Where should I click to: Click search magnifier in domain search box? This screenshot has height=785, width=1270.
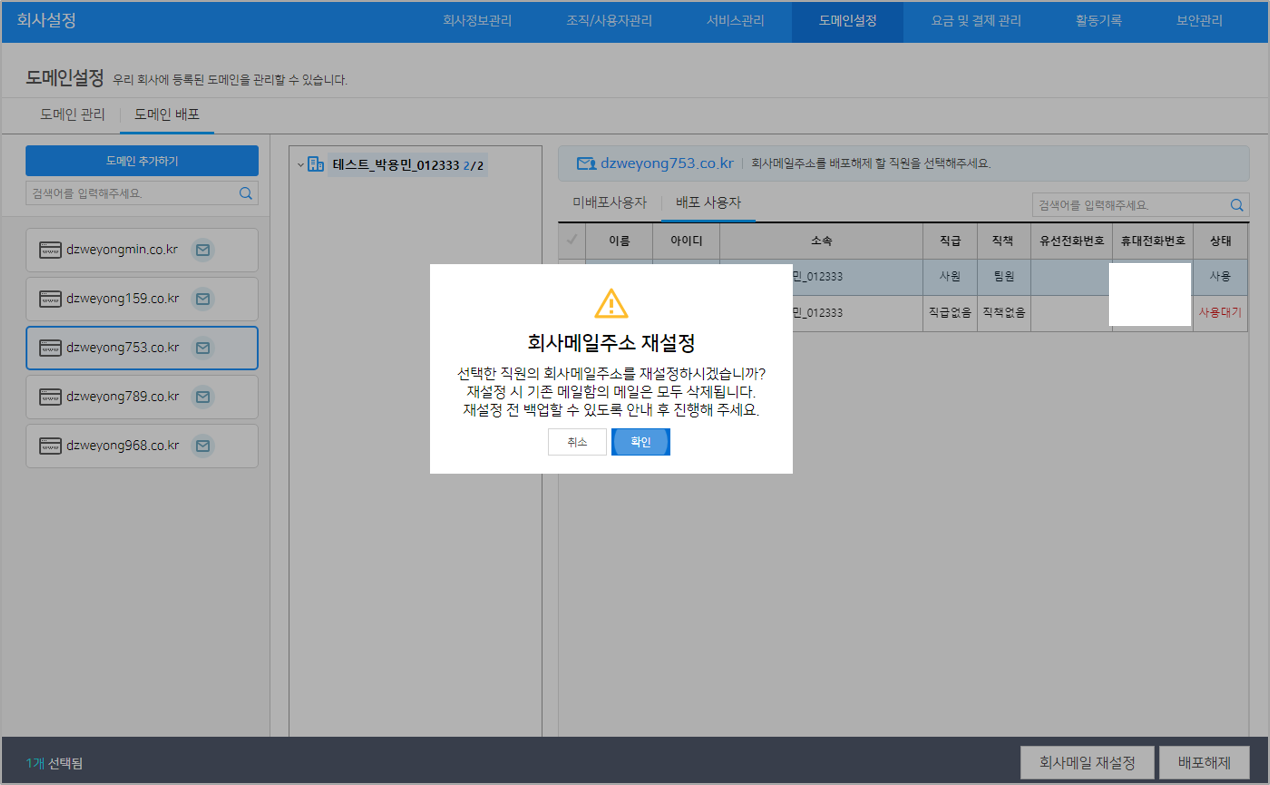(246, 194)
